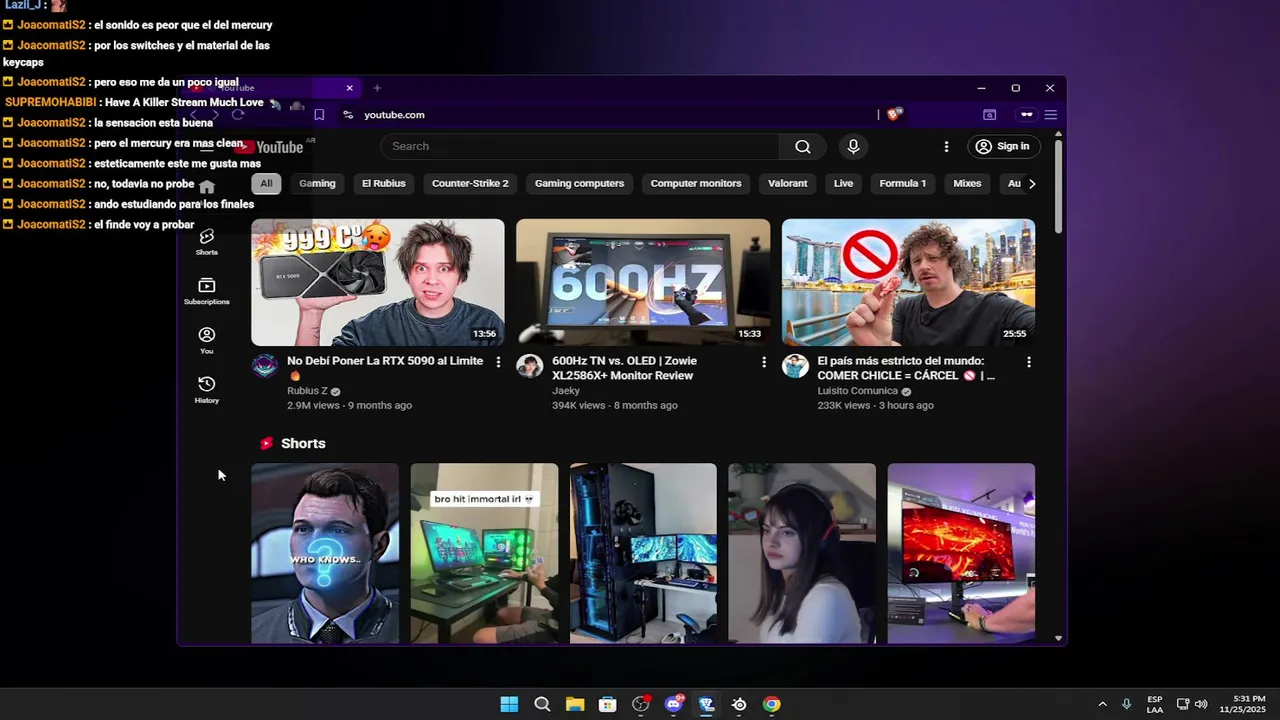The width and height of the screenshot is (1280, 720).
Task: Select the Gaming computers filter chip
Action: pos(579,183)
